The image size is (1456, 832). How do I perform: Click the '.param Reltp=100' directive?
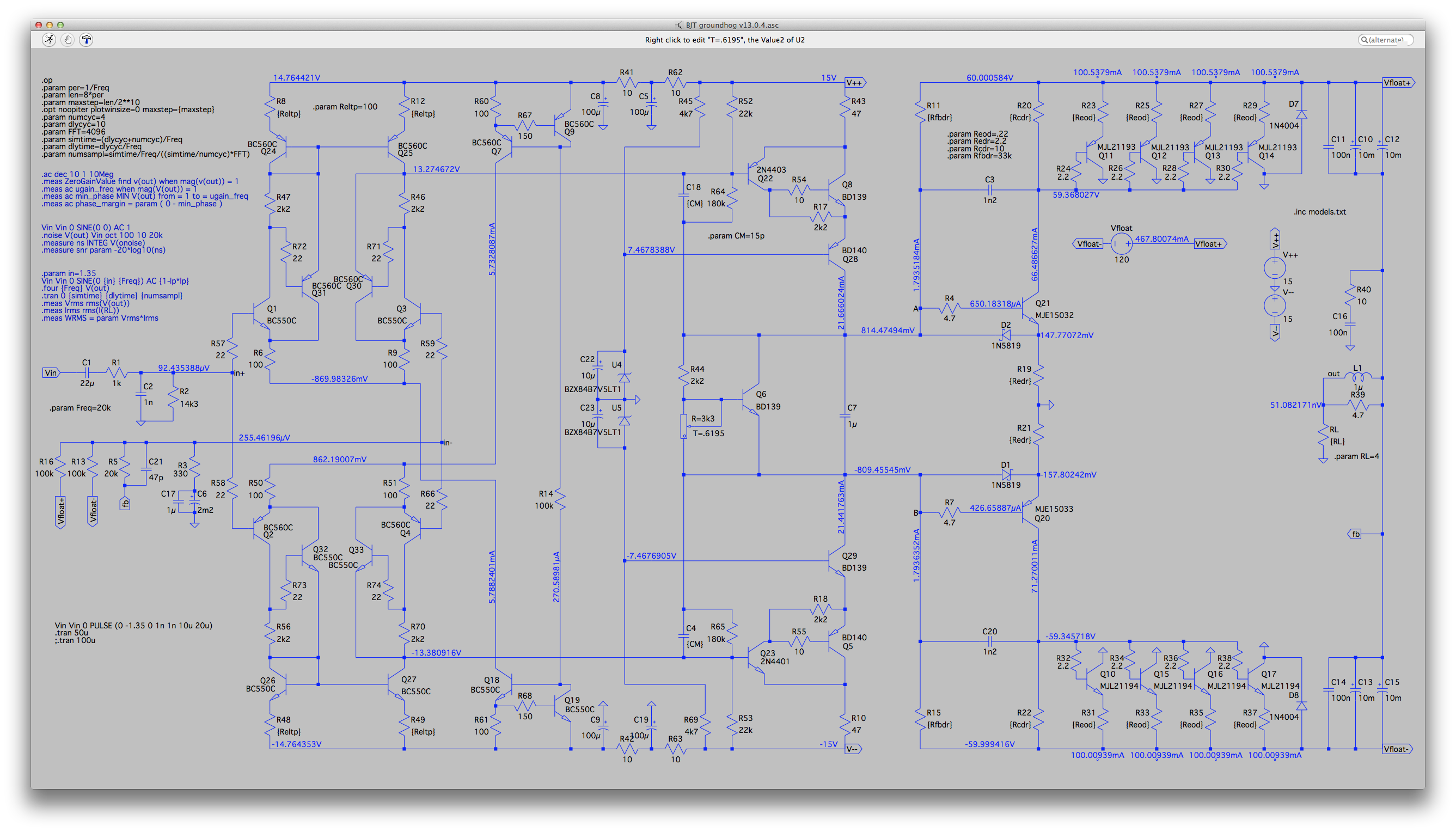point(345,107)
